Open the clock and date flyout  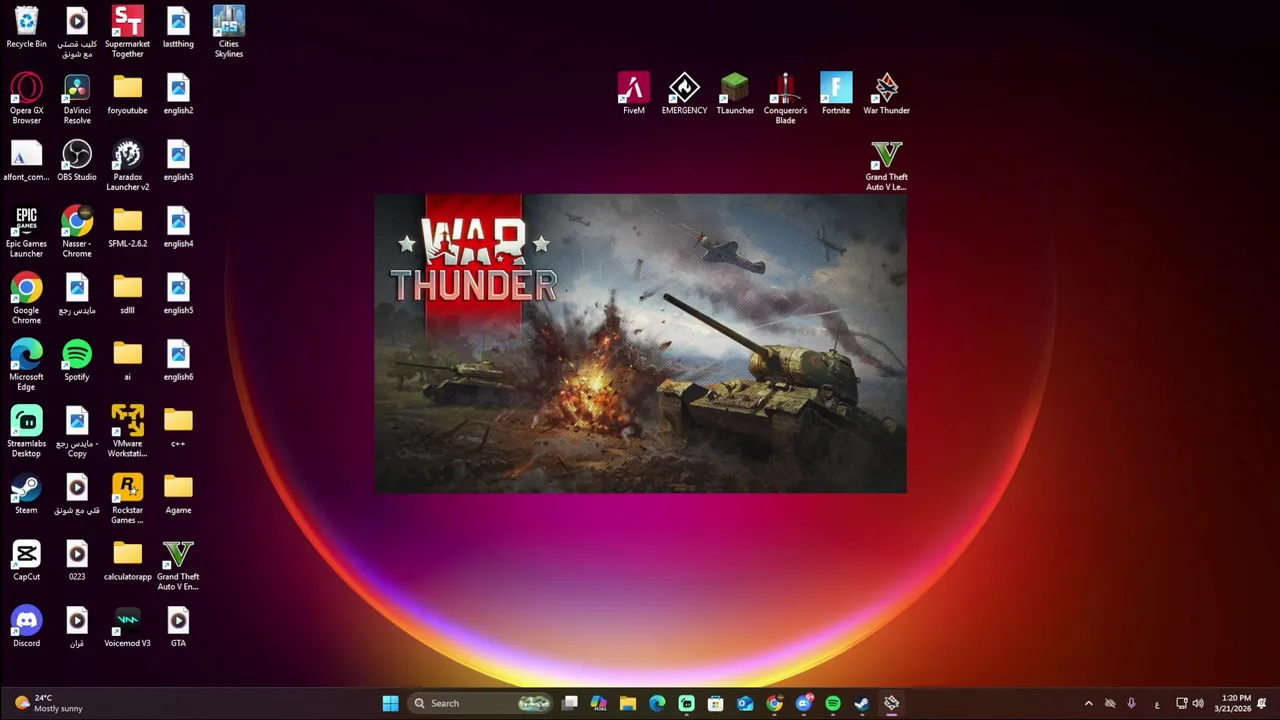click(x=1232, y=703)
